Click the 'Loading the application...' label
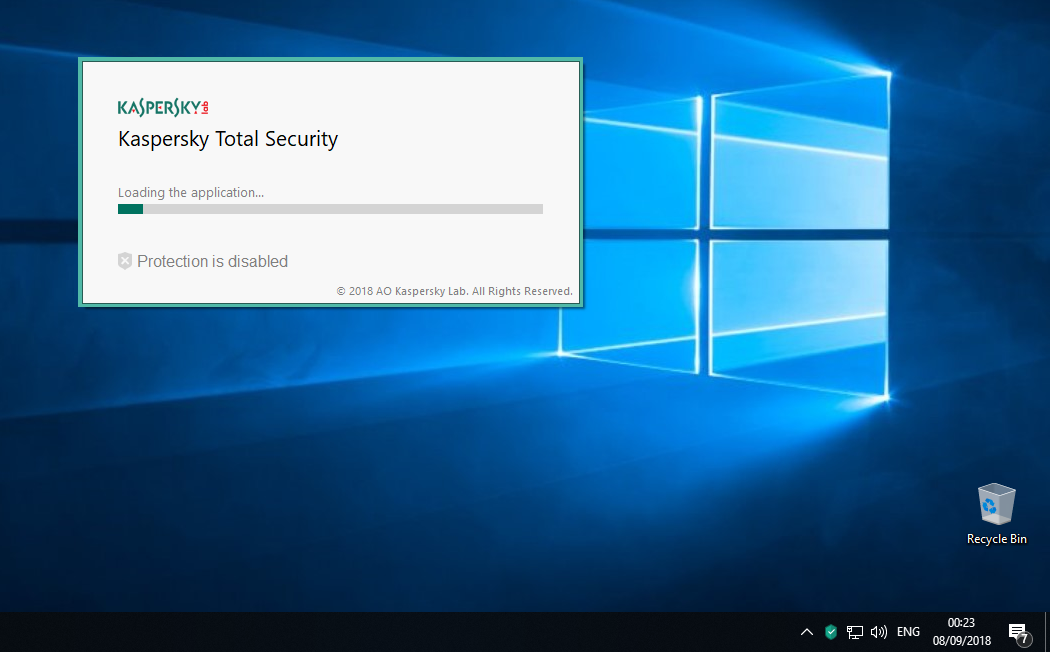 tap(191, 192)
